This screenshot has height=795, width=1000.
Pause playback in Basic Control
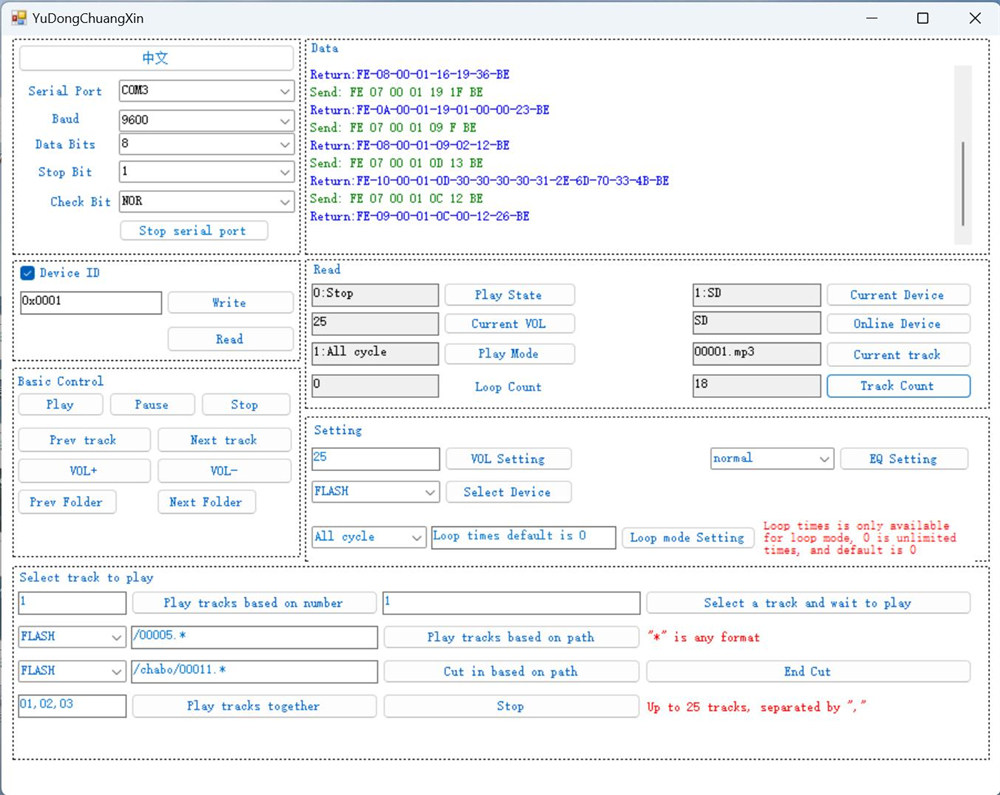pos(152,405)
